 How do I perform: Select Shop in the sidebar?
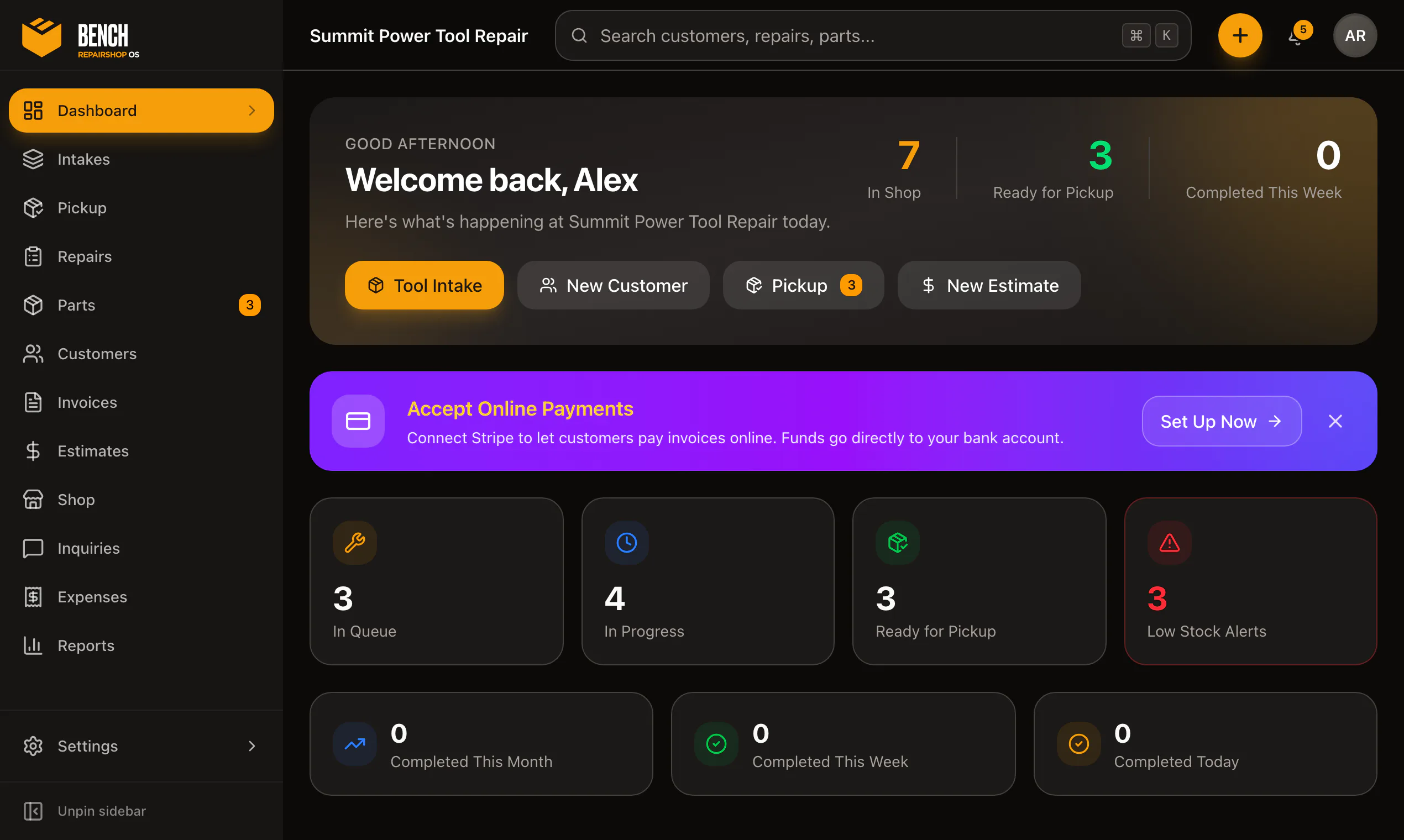tap(142, 500)
